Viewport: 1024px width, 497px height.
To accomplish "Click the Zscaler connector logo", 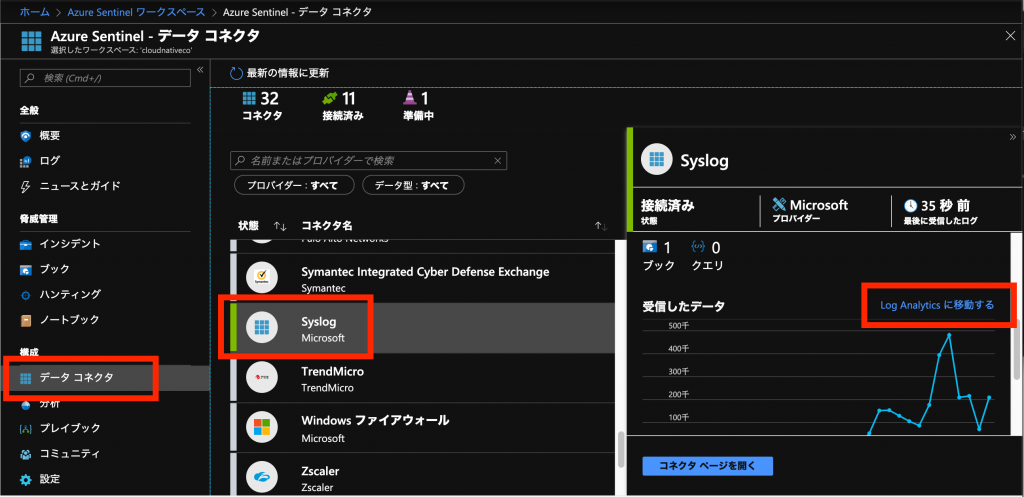I will tap(262, 477).
